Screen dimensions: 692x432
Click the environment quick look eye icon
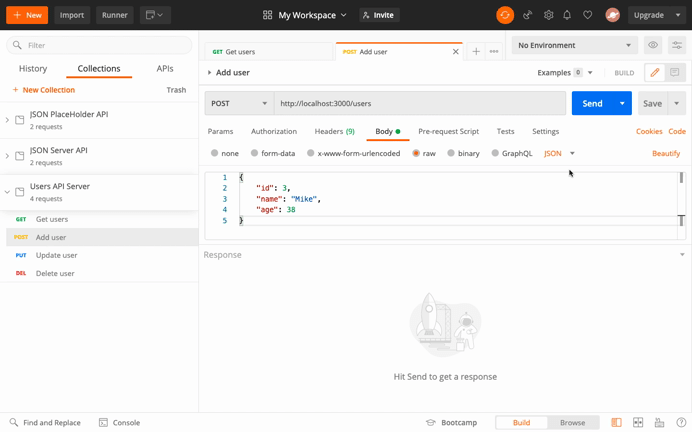[x=653, y=45]
